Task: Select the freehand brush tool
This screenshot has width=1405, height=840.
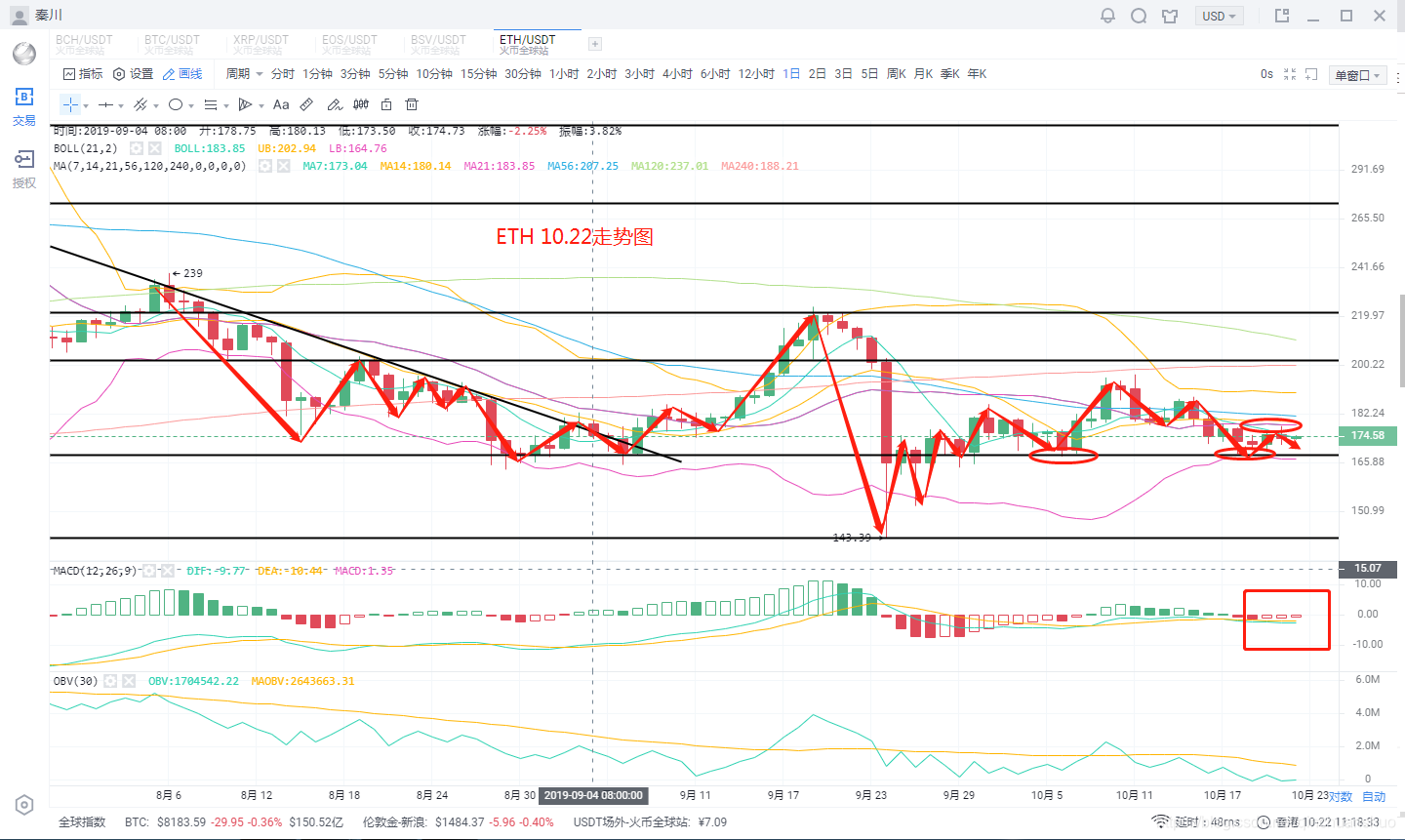Action: [x=335, y=104]
